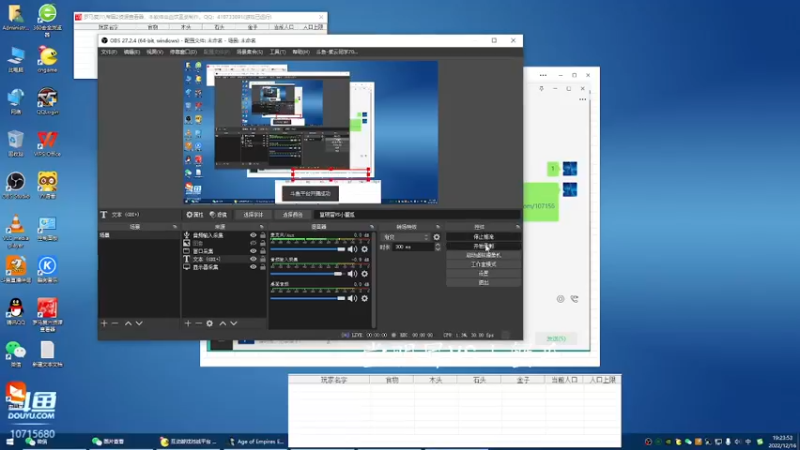The height and width of the screenshot is (450, 800).
Task: Open the Windows Start button
Action: click(10, 442)
